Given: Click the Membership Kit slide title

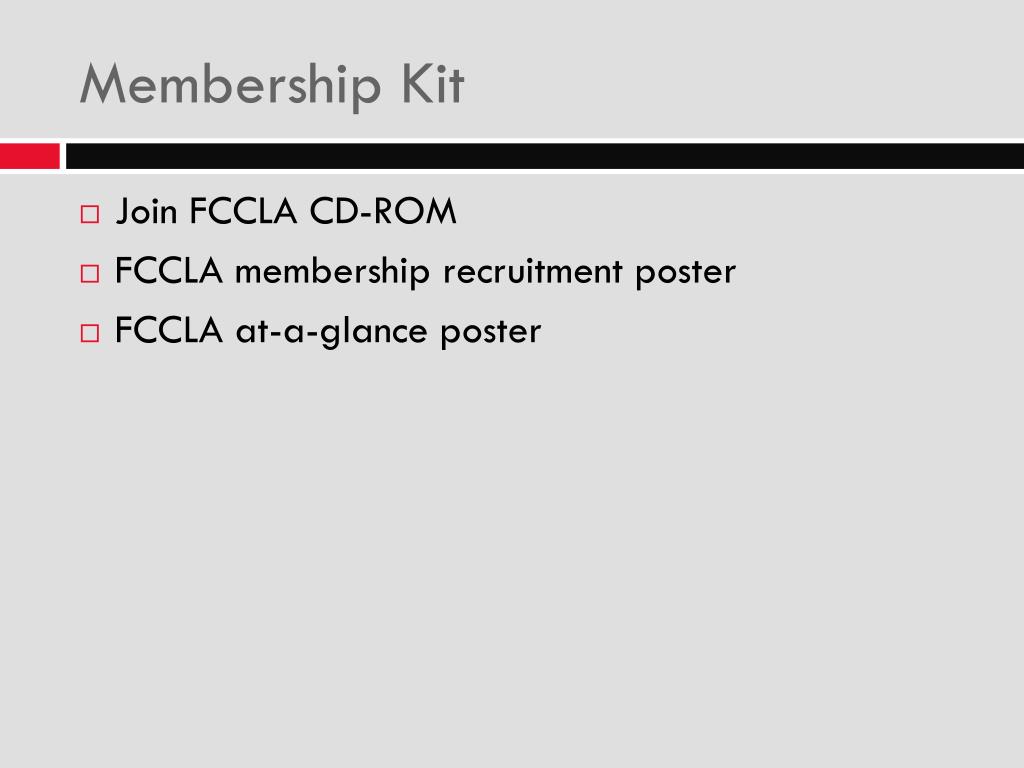Looking at the screenshot, I should (x=272, y=86).
